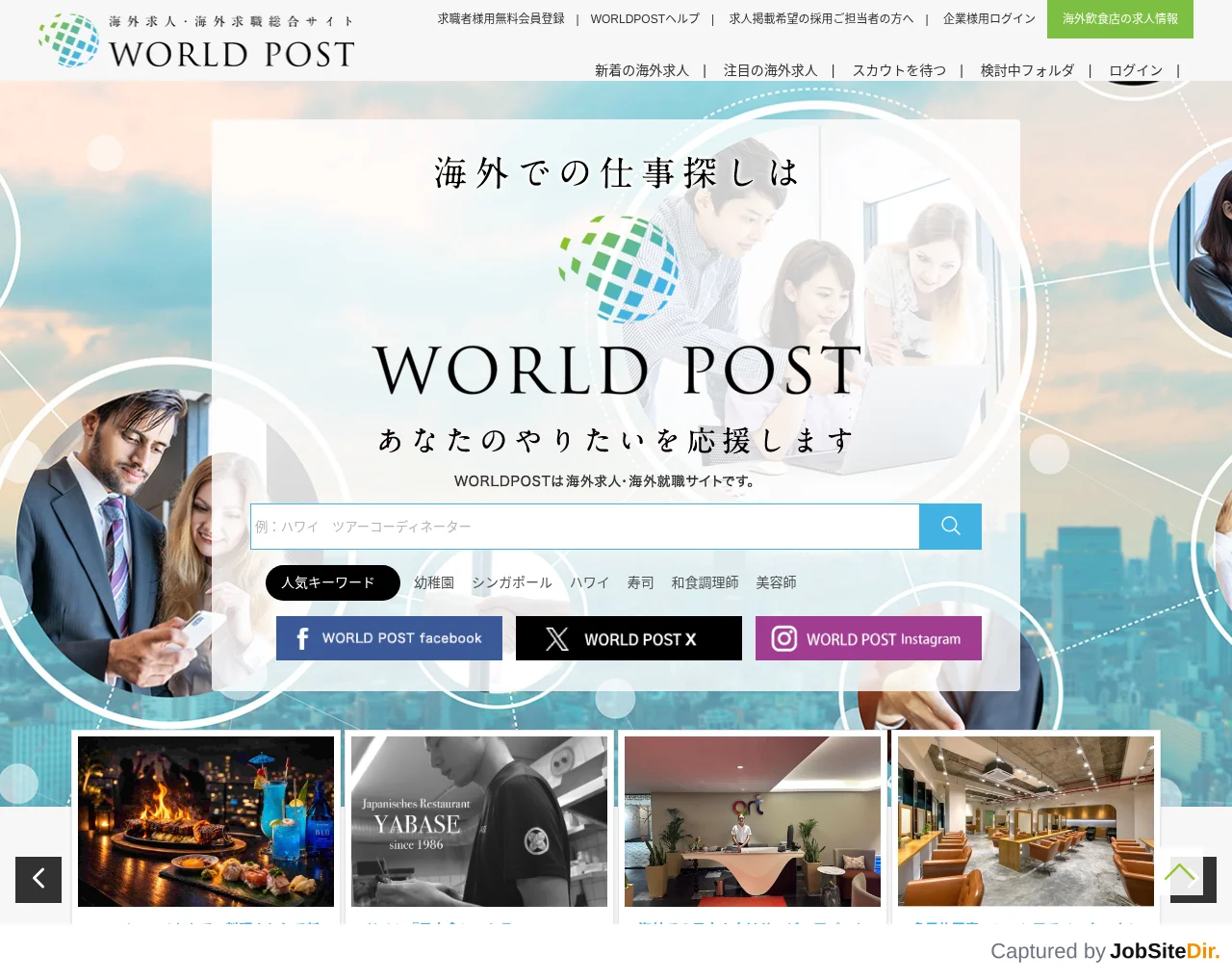
Task: Open 検討中フォルダ menu item
Action: [x=1027, y=70]
